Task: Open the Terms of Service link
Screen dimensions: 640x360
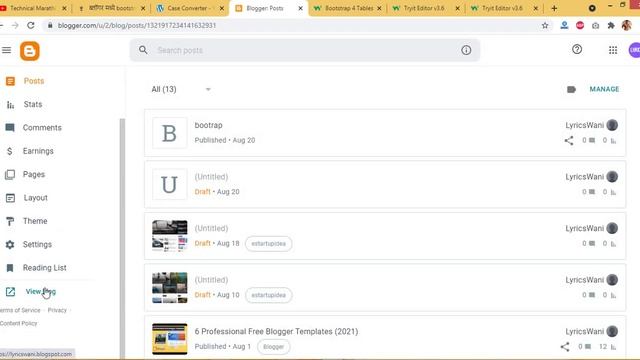Action: (20, 310)
